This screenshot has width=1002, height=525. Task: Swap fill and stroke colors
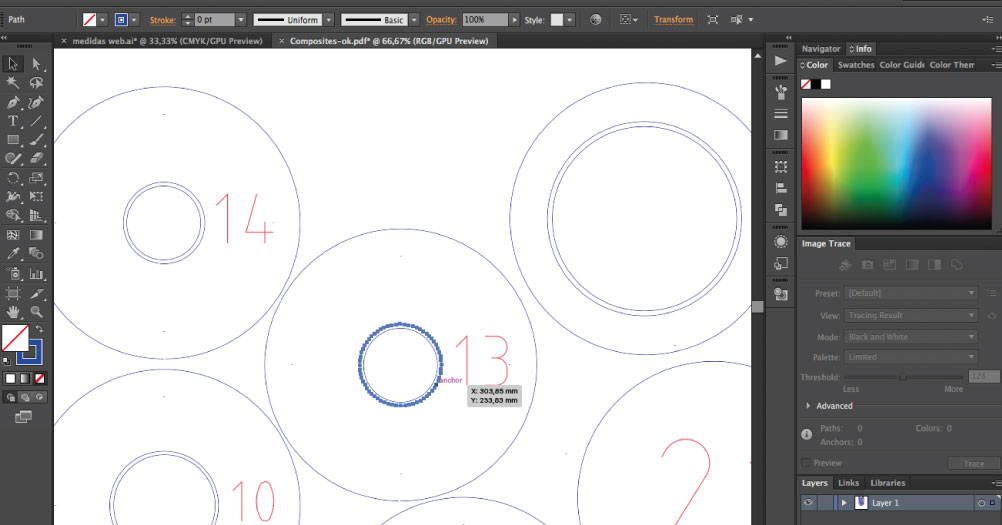(x=40, y=328)
